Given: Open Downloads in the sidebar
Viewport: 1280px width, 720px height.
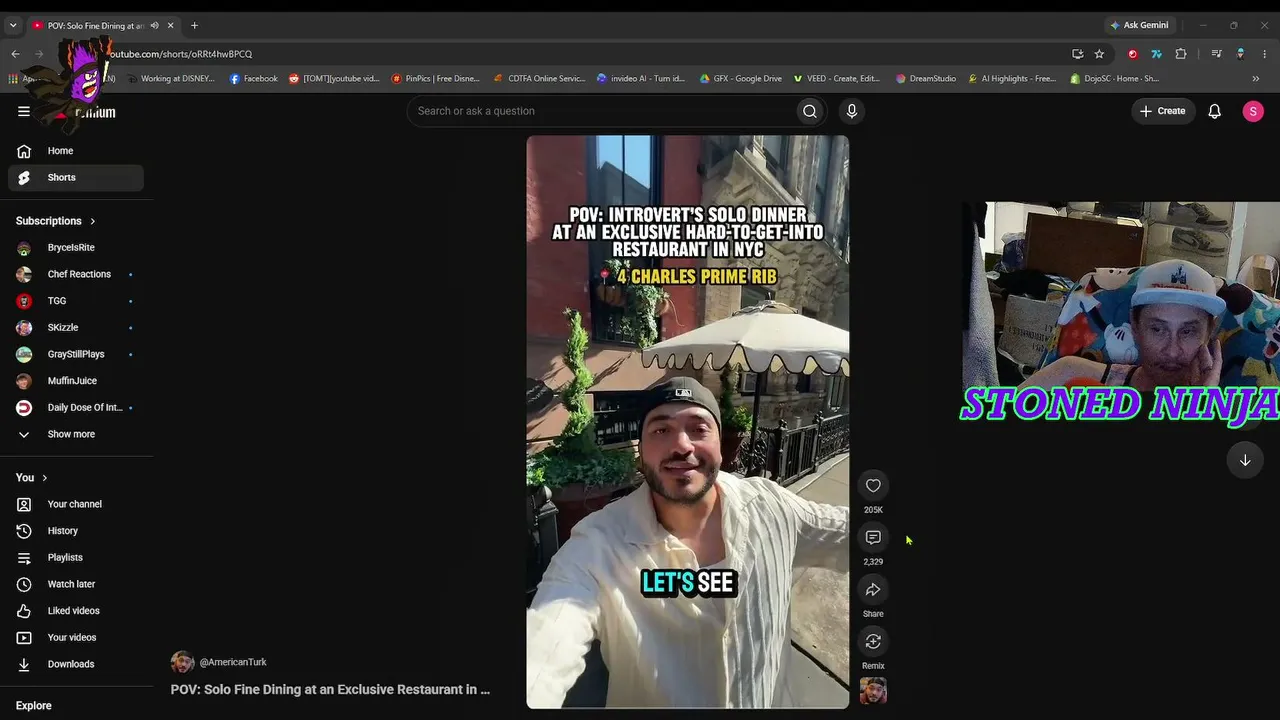Looking at the screenshot, I should click(x=76, y=664).
